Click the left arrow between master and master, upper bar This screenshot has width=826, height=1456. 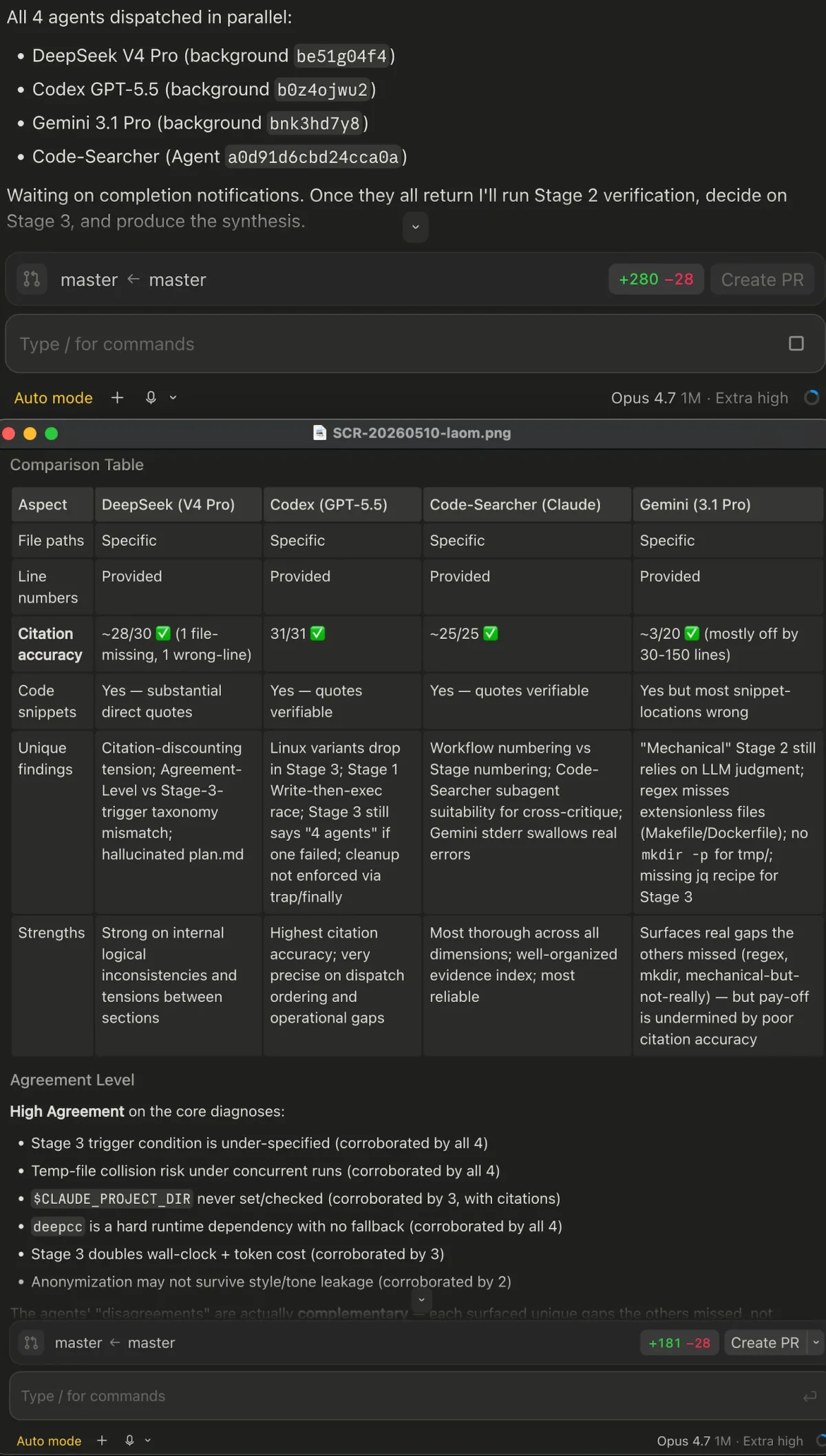pyautogui.click(x=134, y=279)
